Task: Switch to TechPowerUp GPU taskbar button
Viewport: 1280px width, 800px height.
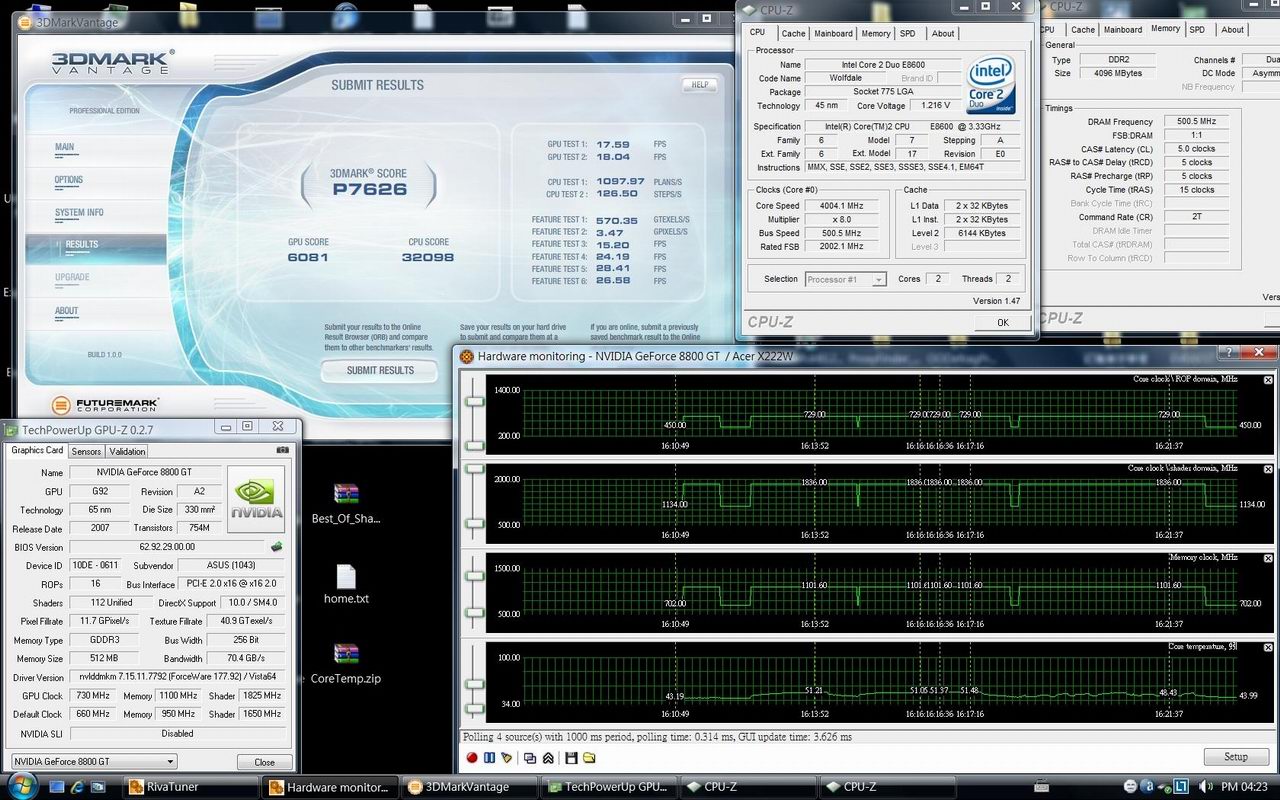Action: click(608, 787)
